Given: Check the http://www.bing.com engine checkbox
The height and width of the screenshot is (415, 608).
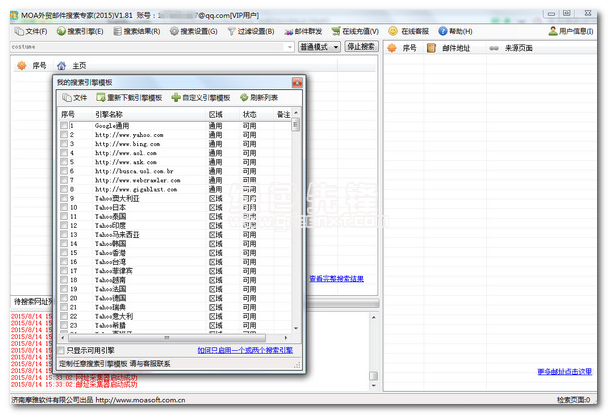Looking at the screenshot, I should (64, 144).
